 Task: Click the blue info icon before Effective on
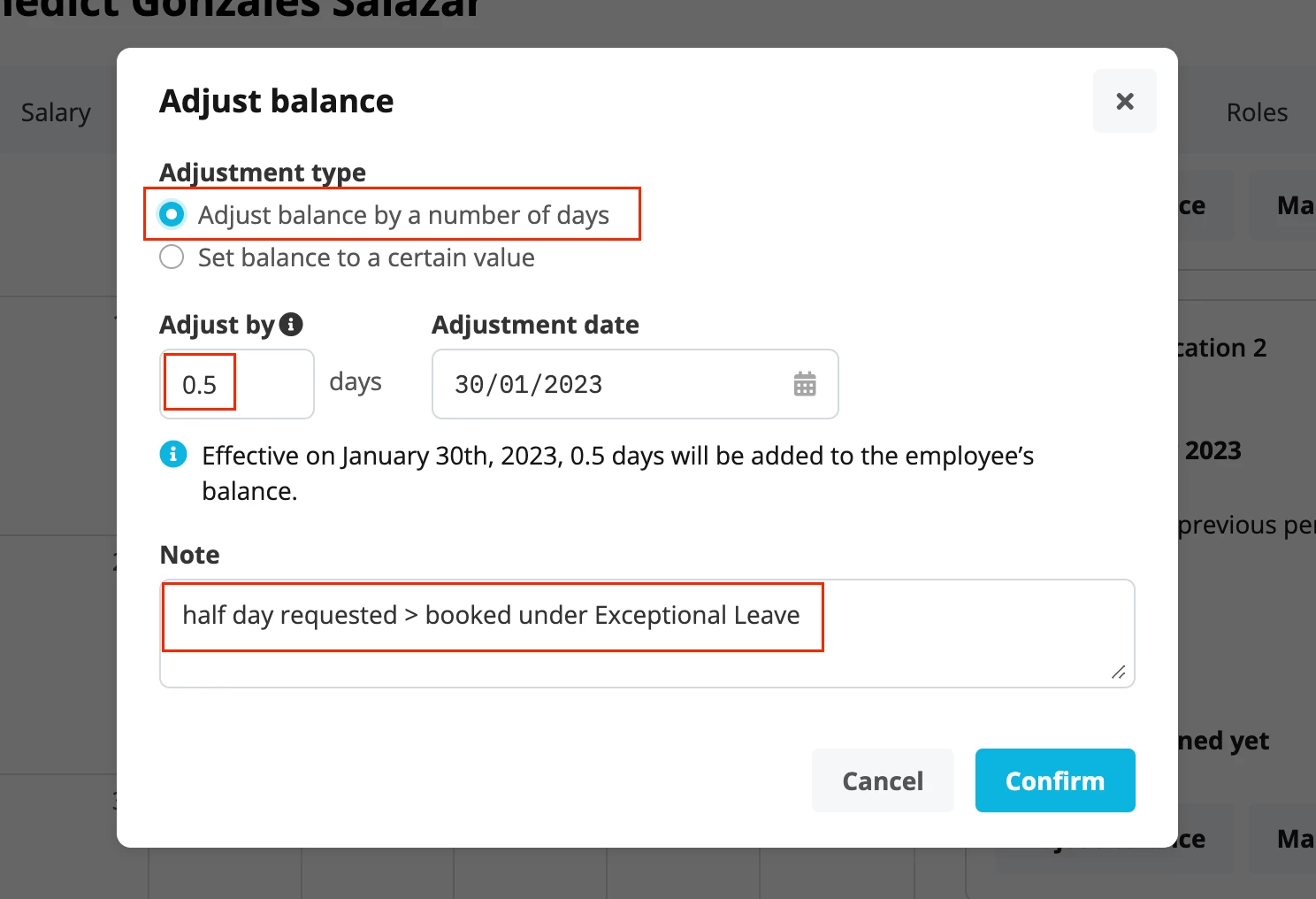click(x=173, y=455)
